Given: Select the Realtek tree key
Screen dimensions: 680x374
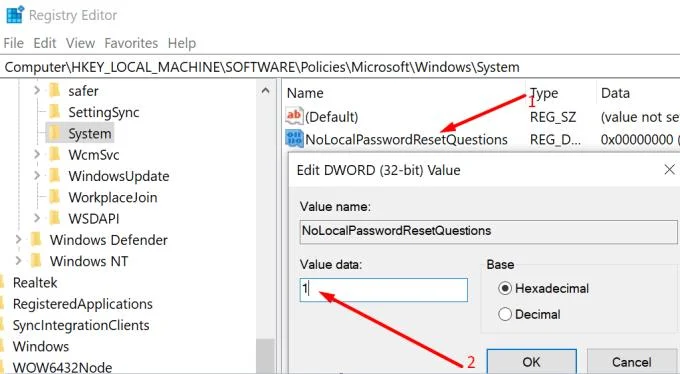Looking at the screenshot, I should 35,282.
